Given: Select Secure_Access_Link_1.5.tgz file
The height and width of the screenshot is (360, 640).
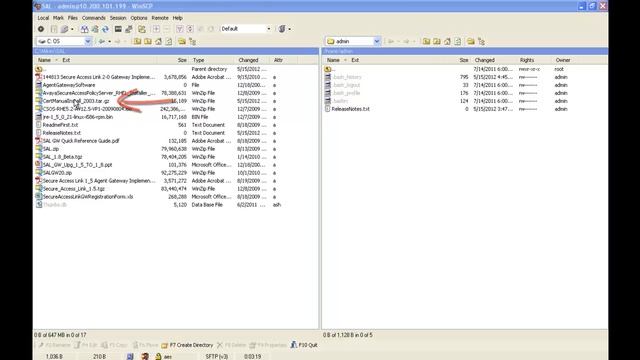Looking at the screenshot, I should [73, 189].
